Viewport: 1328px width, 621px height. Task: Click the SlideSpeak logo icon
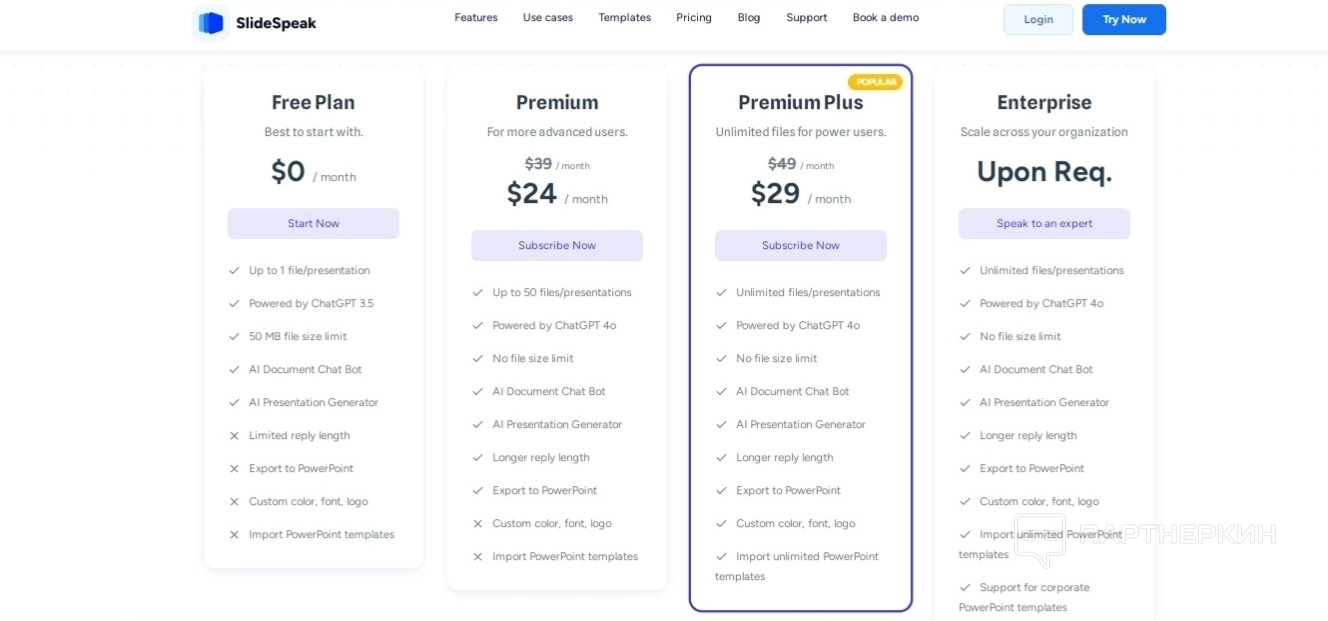click(211, 22)
